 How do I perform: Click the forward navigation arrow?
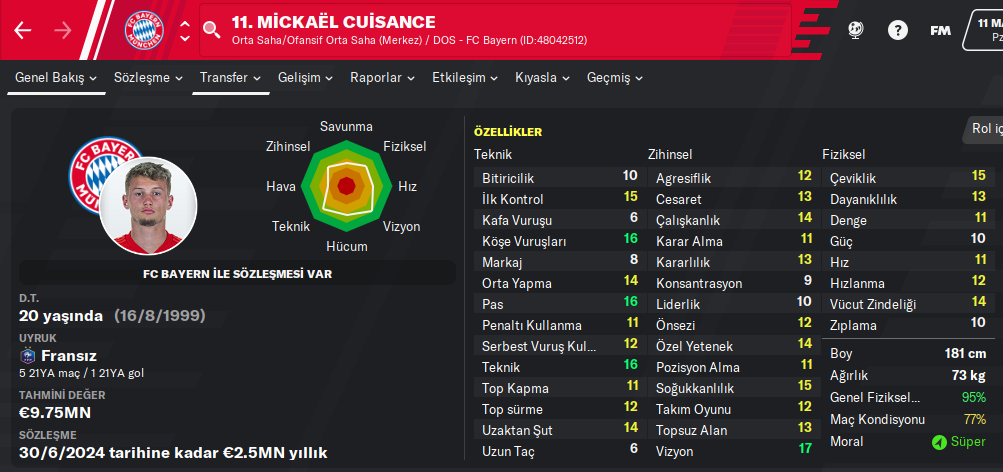[63, 30]
